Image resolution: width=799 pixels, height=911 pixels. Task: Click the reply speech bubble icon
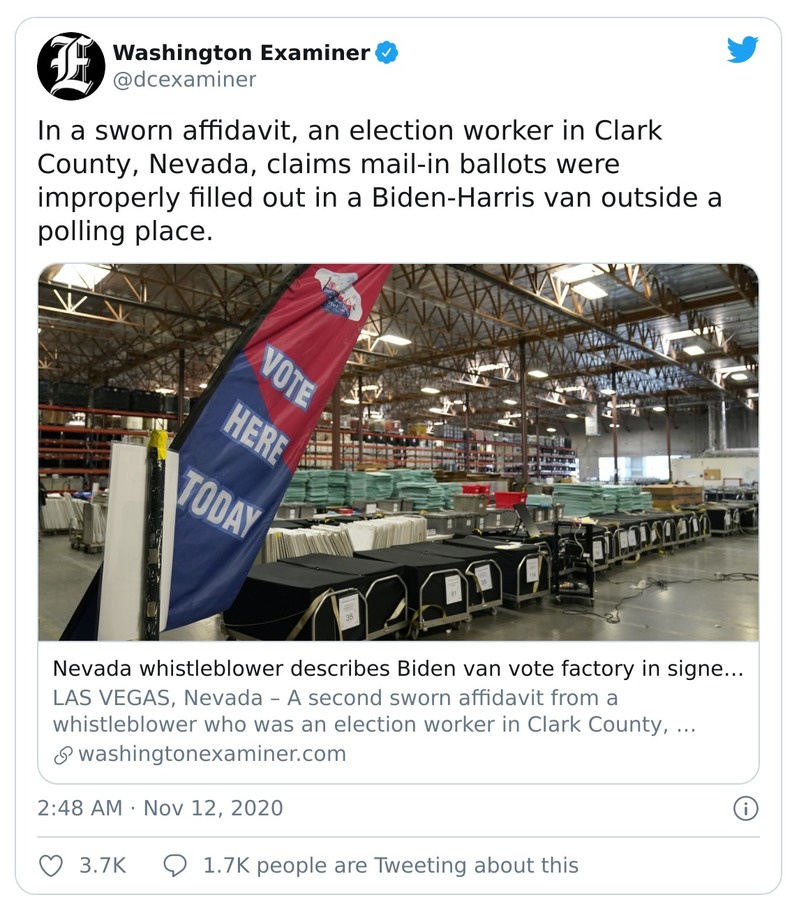[x=175, y=865]
